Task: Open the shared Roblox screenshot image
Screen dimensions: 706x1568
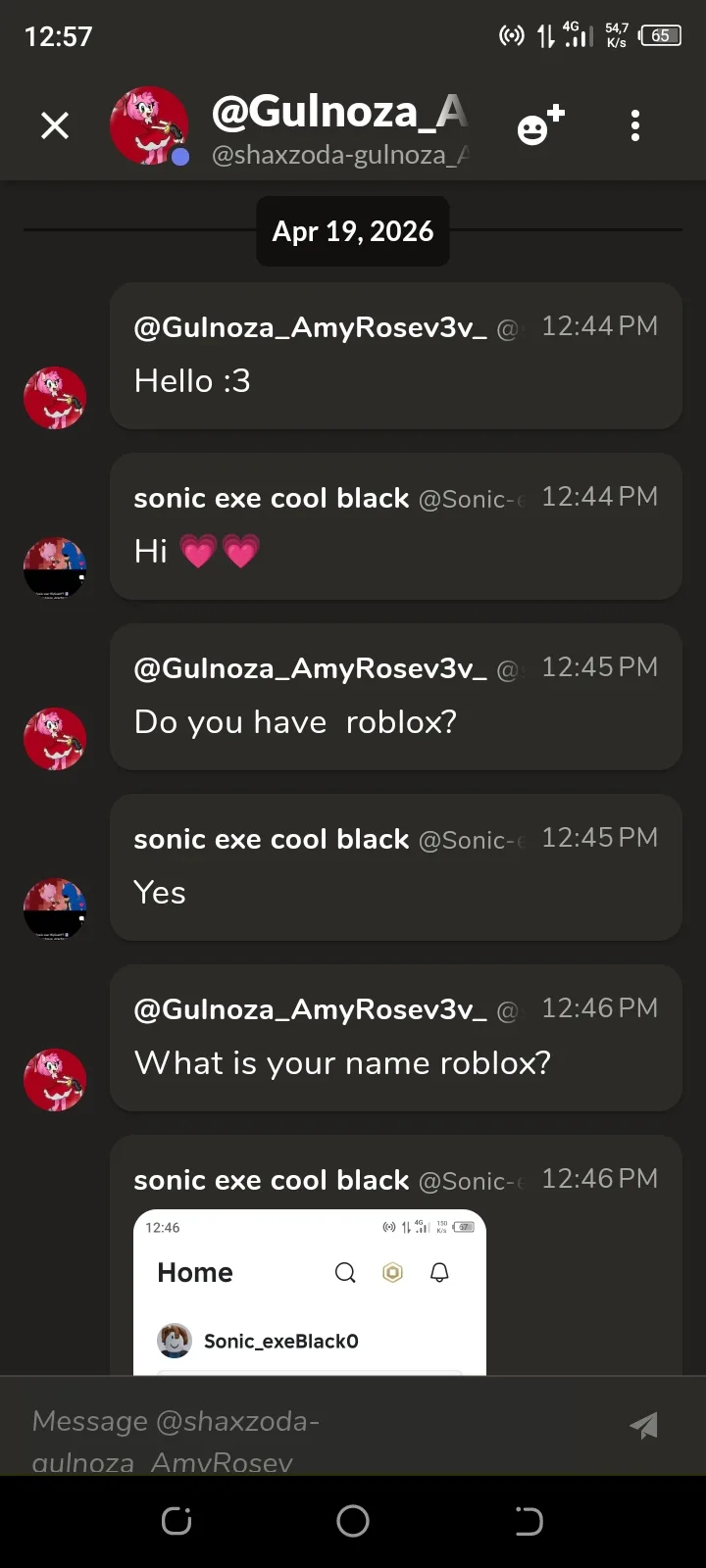Action: [x=310, y=1292]
